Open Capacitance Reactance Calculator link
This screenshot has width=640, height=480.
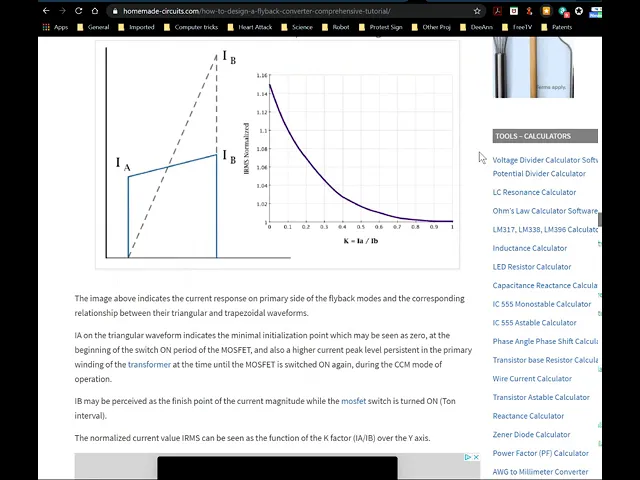[545, 285]
